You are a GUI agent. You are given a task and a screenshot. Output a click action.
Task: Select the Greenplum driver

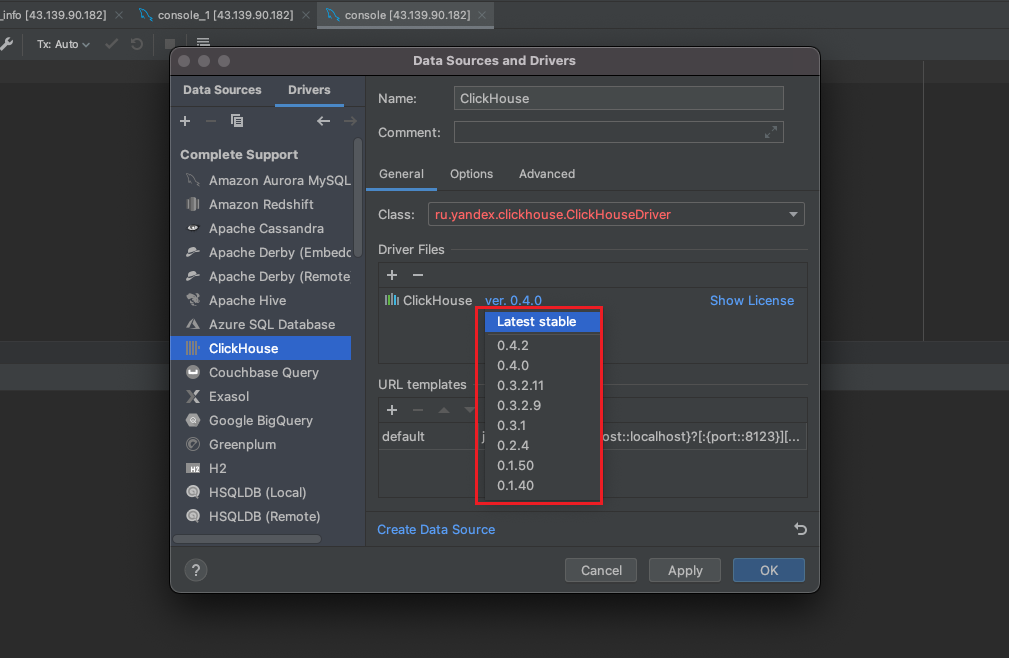click(262, 444)
